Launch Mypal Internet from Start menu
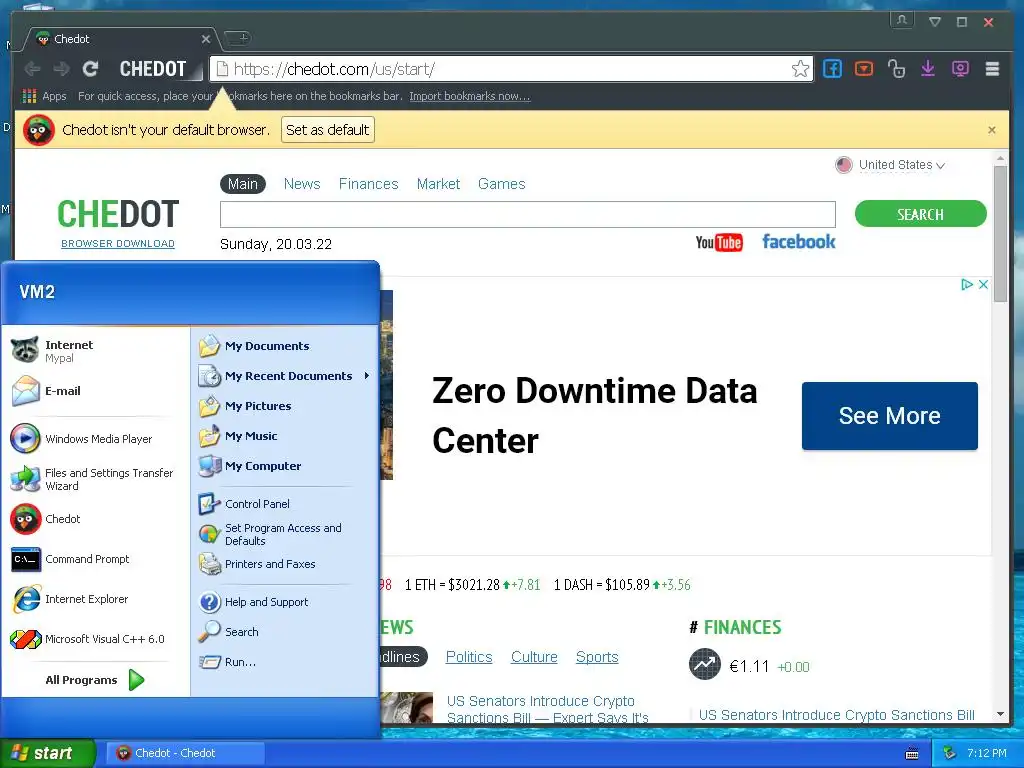The image size is (1024, 768). tap(96, 351)
